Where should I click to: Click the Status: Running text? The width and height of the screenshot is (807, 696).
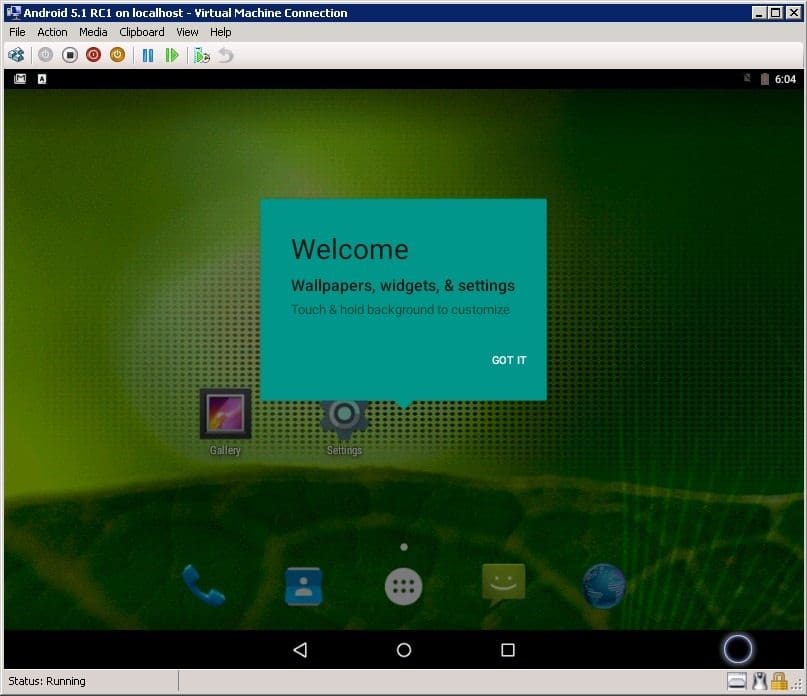47,681
